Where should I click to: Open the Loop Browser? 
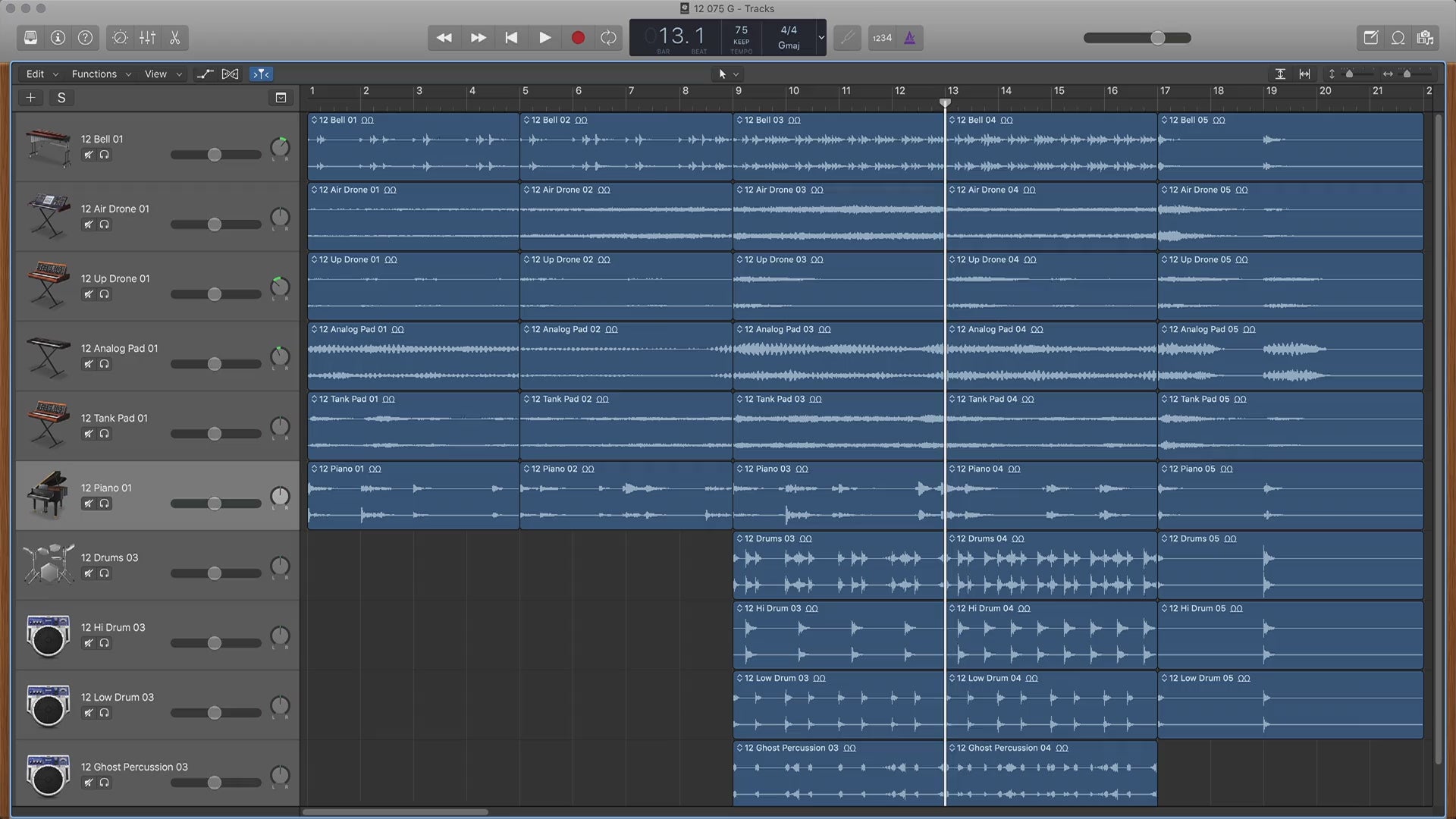(1398, 37)
